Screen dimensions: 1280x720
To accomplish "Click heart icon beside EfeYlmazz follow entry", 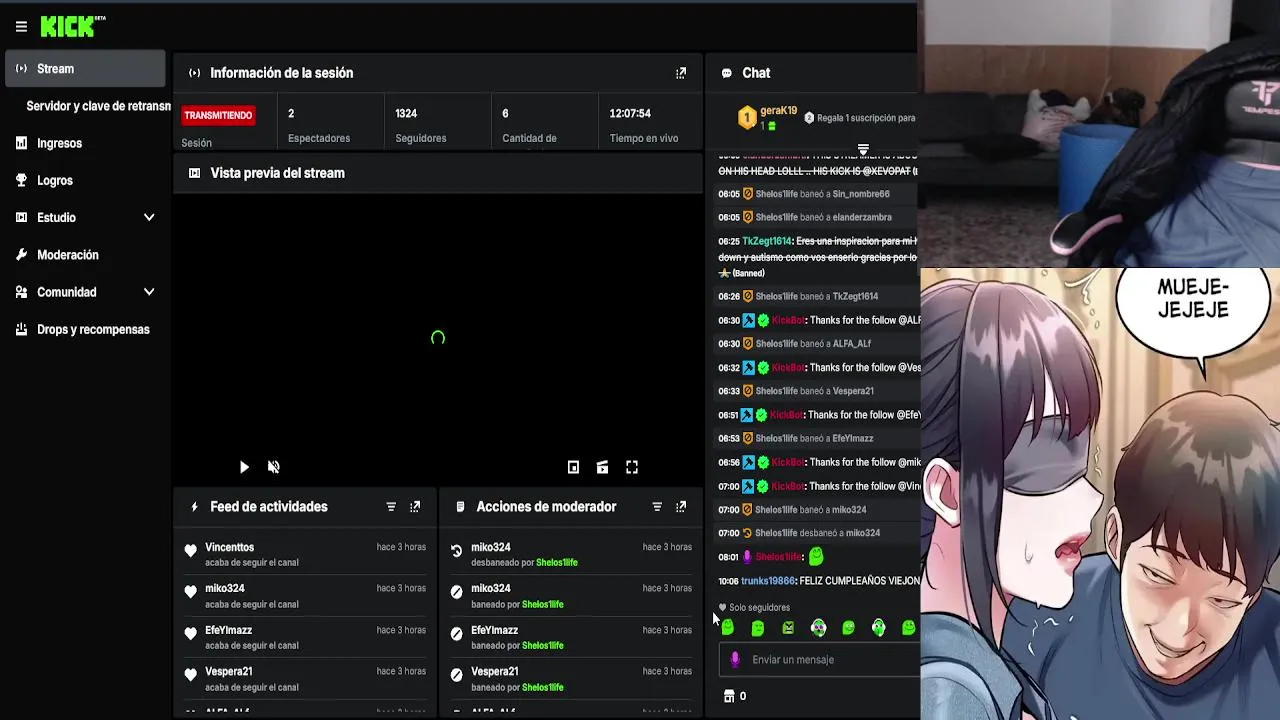I will [190, 634].
